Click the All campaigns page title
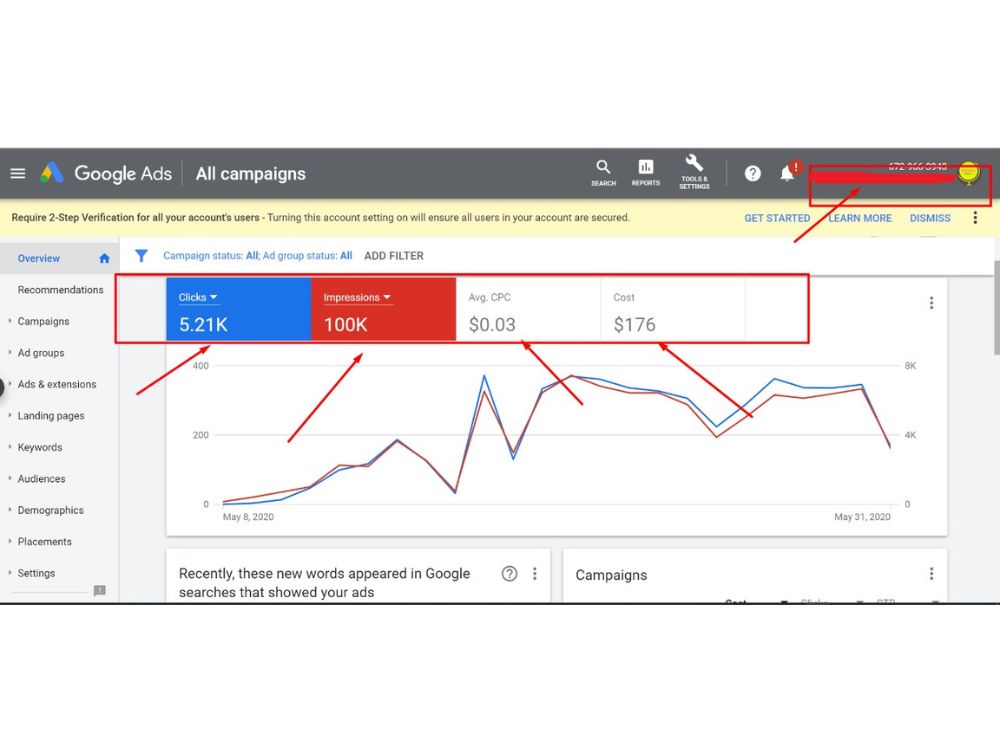1000x750 pixels. [x=251, y=173]
